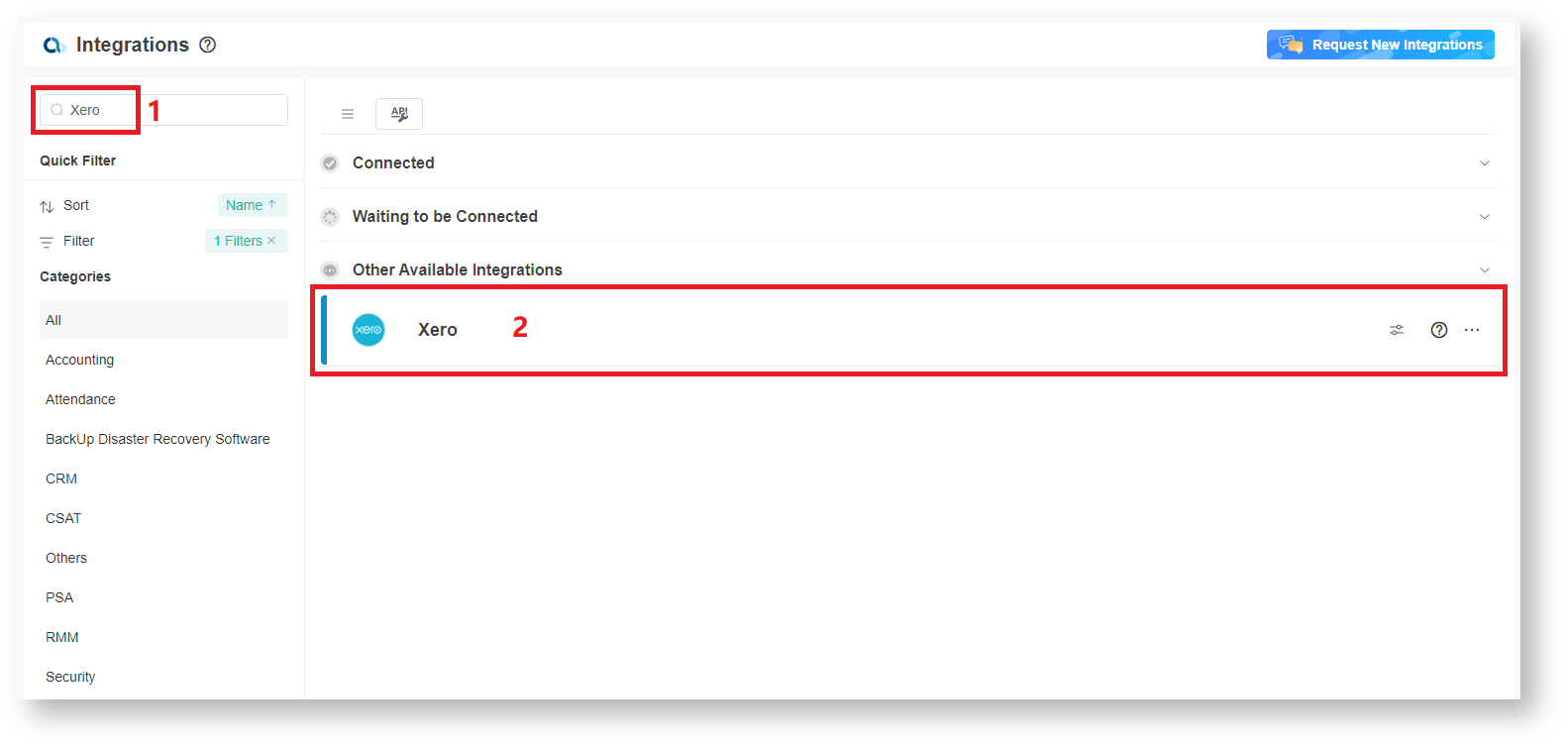Click the Filter funnel icon

[x=46, y=241]
